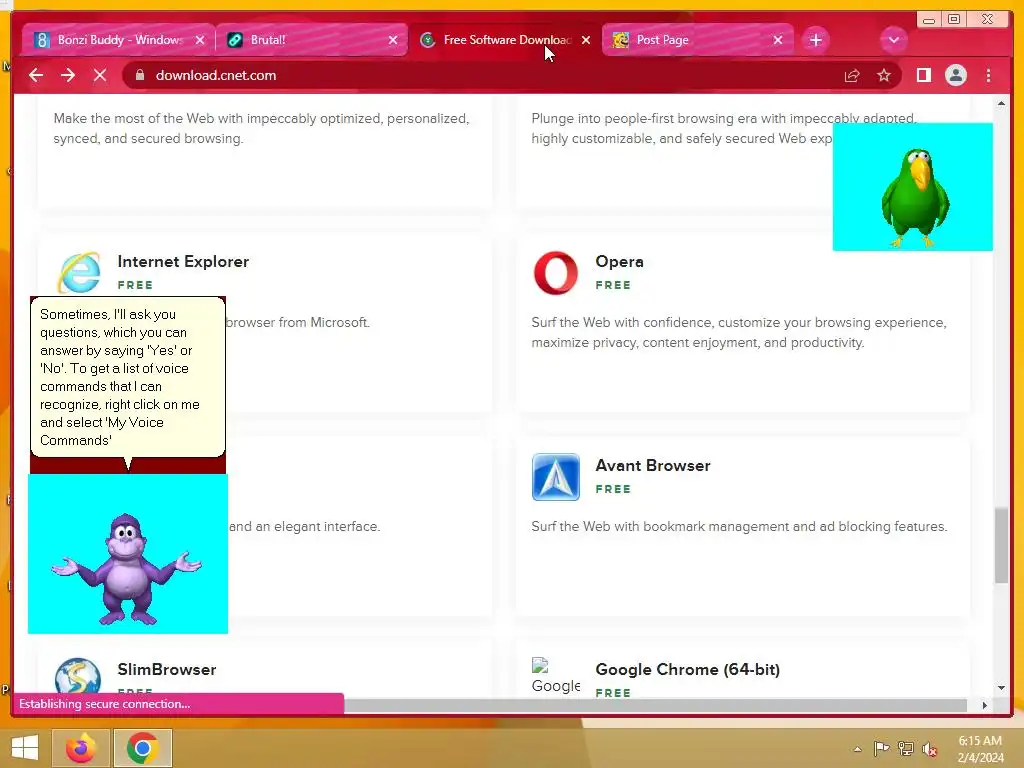Screen dimensions: 1024x768
Task: Open a new tab with plus button
Action: [x=816, y=40]
